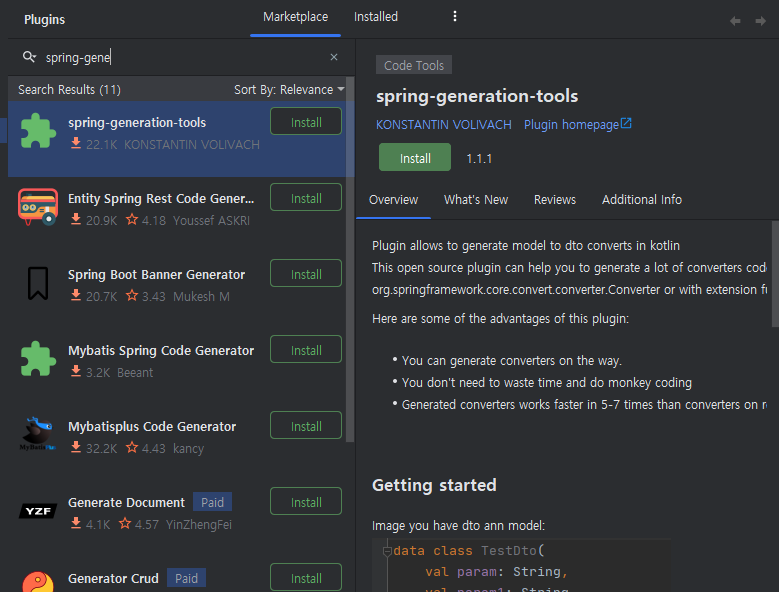Click star rating icon for Generate Document
The width and height of the screenshot is (779, 592).
tap(125, 523)
